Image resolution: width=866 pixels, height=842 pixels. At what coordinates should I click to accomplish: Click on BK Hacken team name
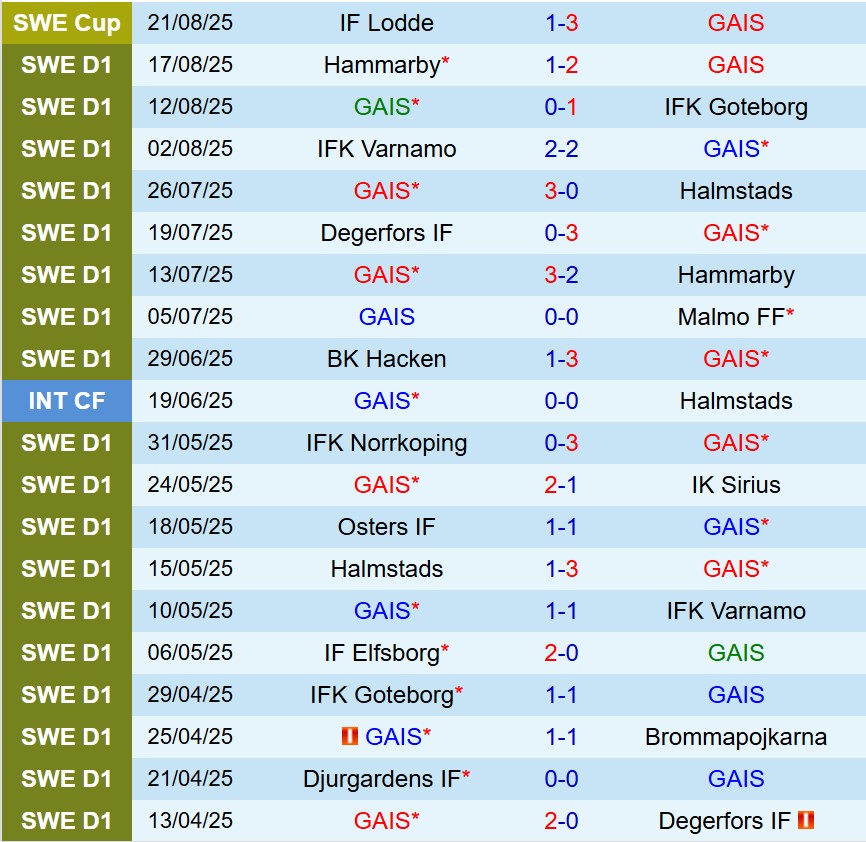tap(386, 359)
